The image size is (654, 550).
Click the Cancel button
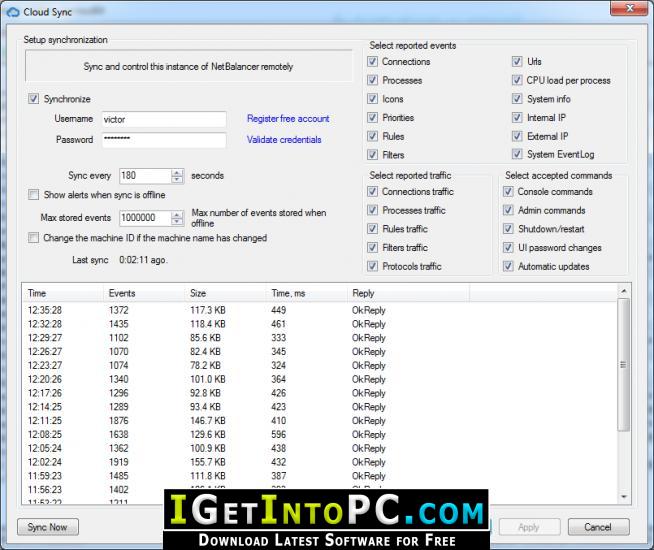point(598,527)
